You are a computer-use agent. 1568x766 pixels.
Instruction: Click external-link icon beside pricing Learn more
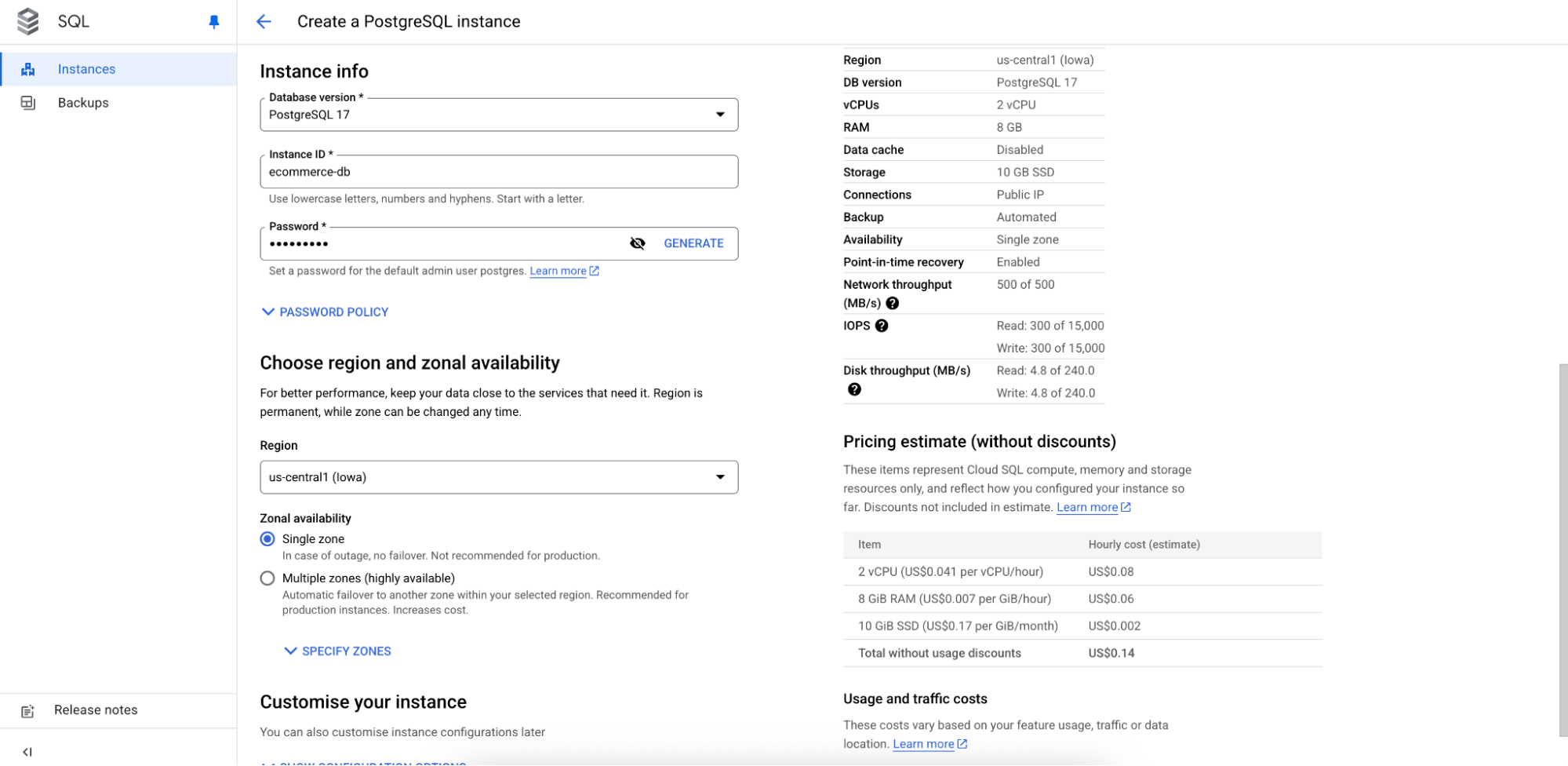pyautogui.click(x=1126, y=507)
